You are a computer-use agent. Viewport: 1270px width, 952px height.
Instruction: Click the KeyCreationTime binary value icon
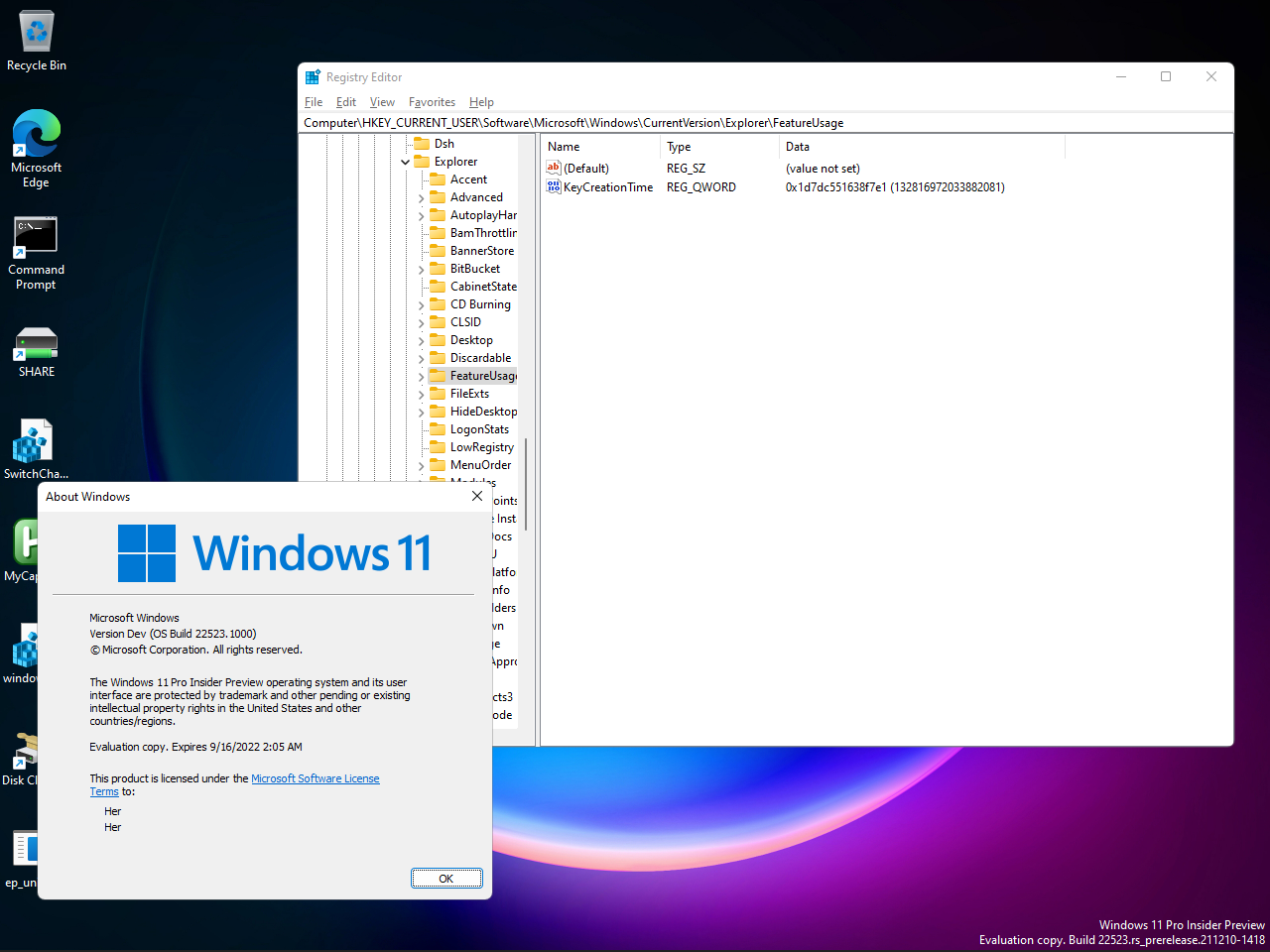pyautogui.click(x=554, y=186)
